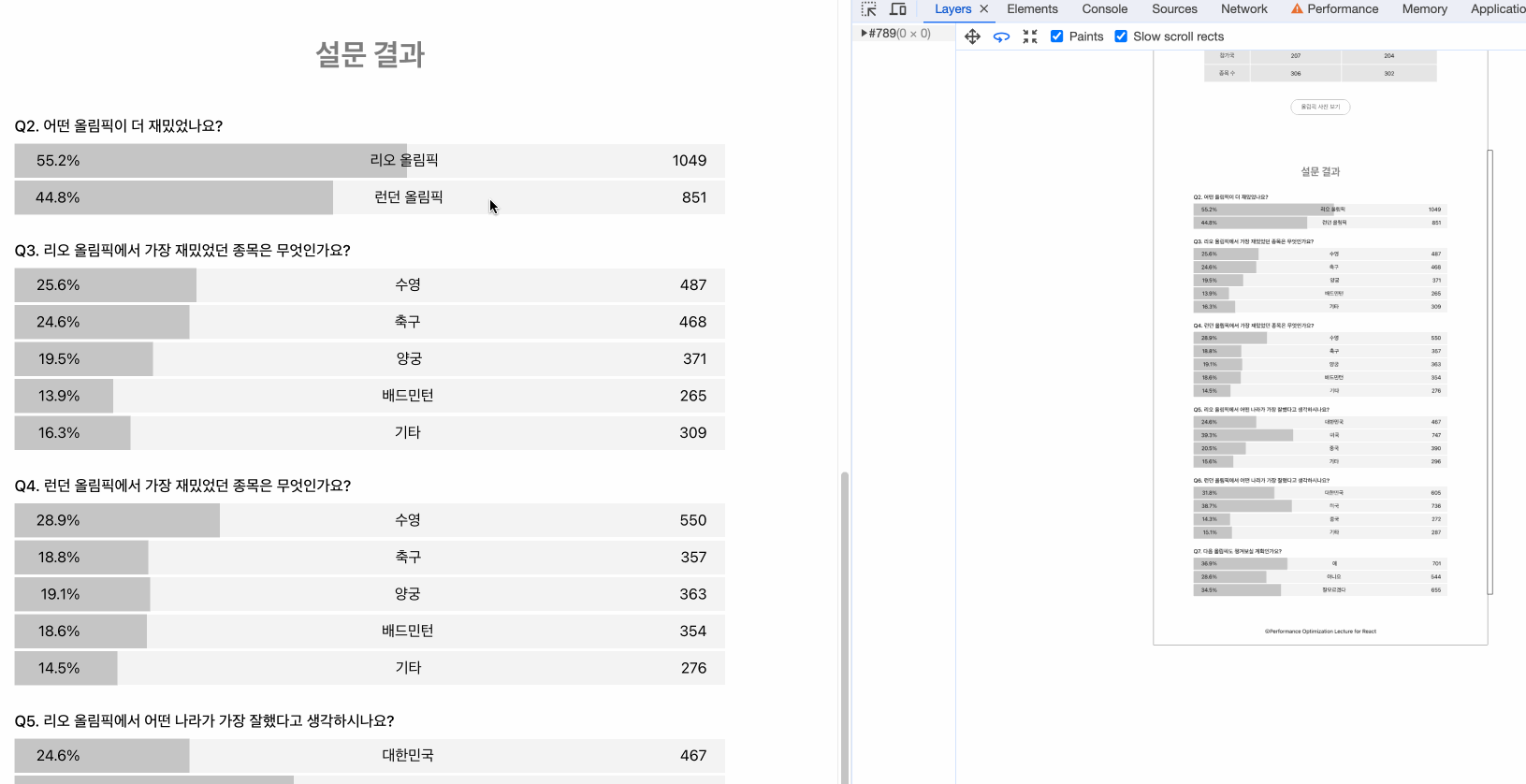Click the button in the layer preview
This screenshot has width=1526, height=784.
click(1320, 107)
